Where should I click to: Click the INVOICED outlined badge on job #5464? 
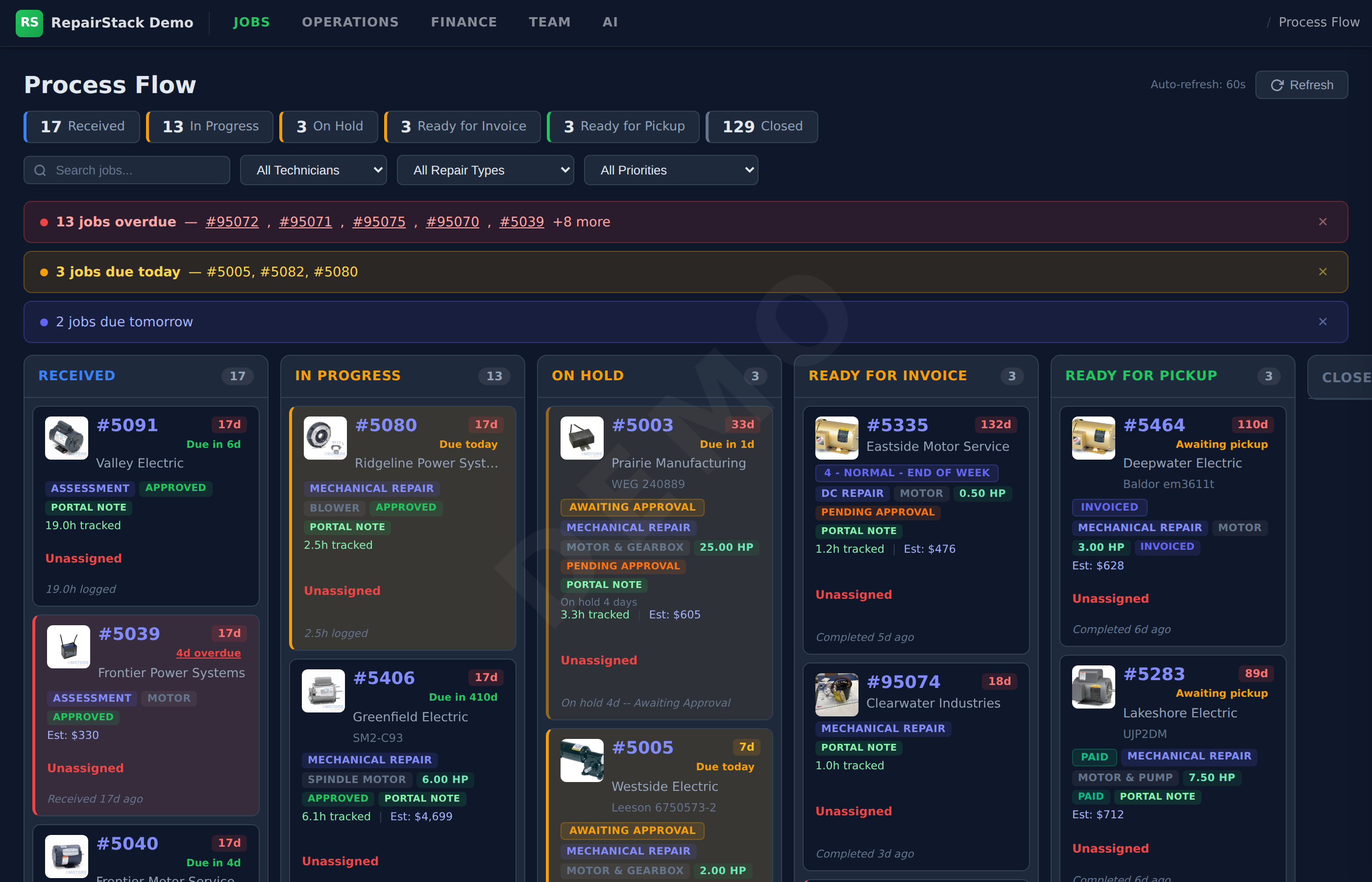1109,508
